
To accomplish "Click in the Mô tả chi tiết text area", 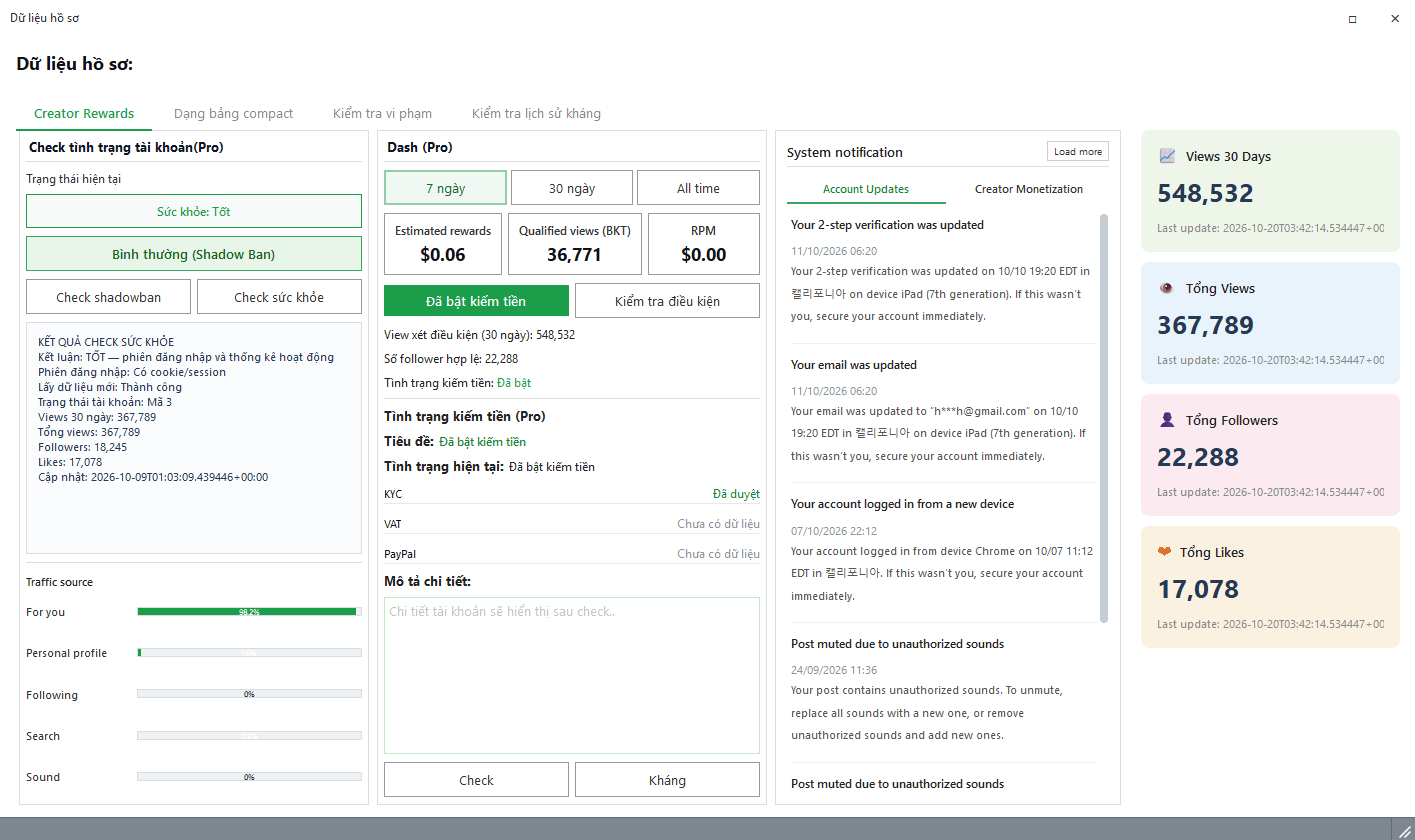I will (x=572, y=675).
